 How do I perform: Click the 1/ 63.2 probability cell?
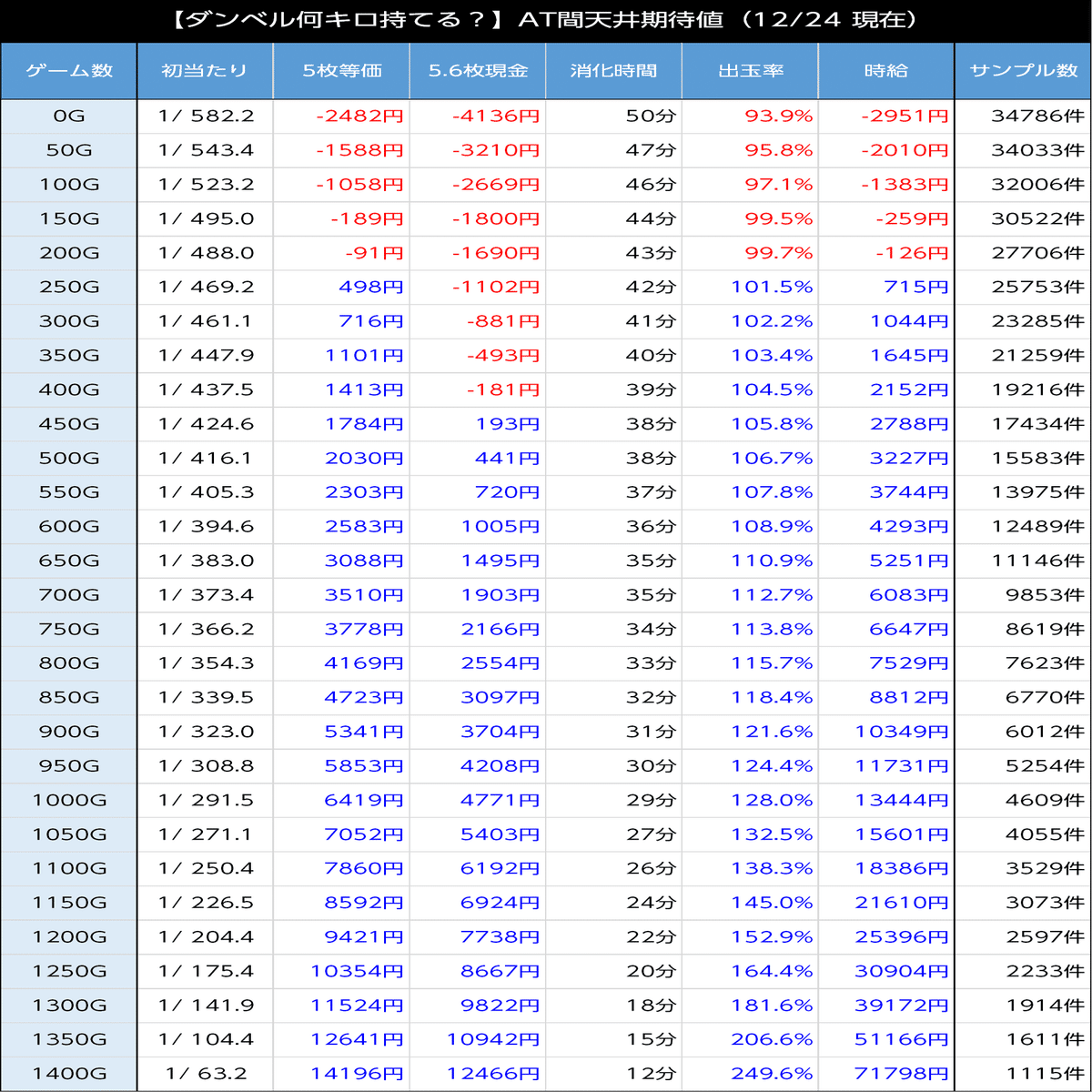(206, 1074)
